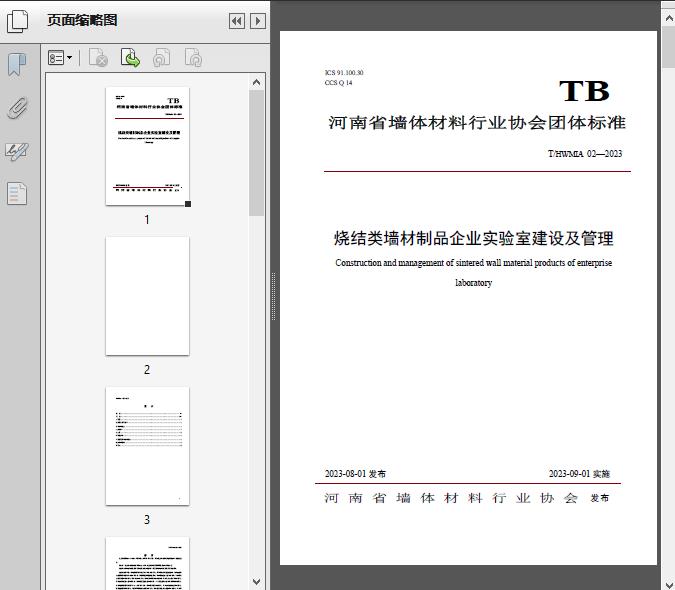The image size is (675, 590).
Task: Open the Bookmarks panel icon
Action: [17, 65]
